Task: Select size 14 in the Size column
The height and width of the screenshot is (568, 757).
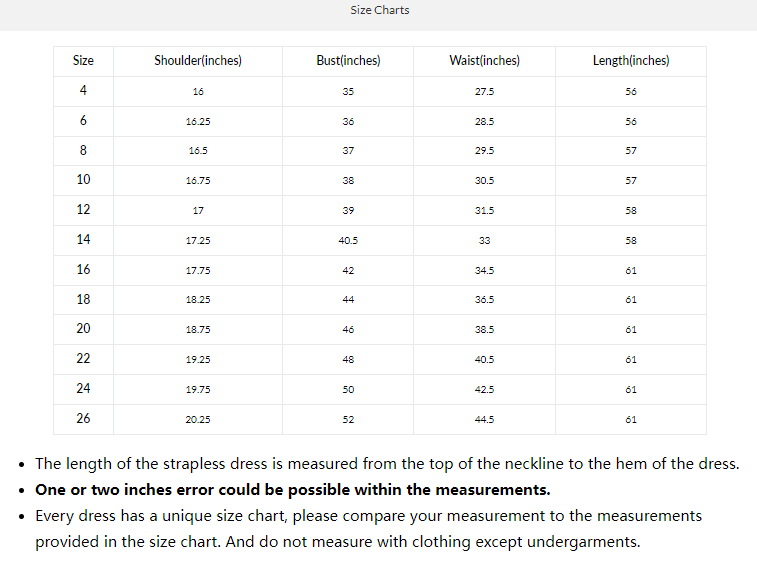Action: pyautogui.click(x=83, y=240)
